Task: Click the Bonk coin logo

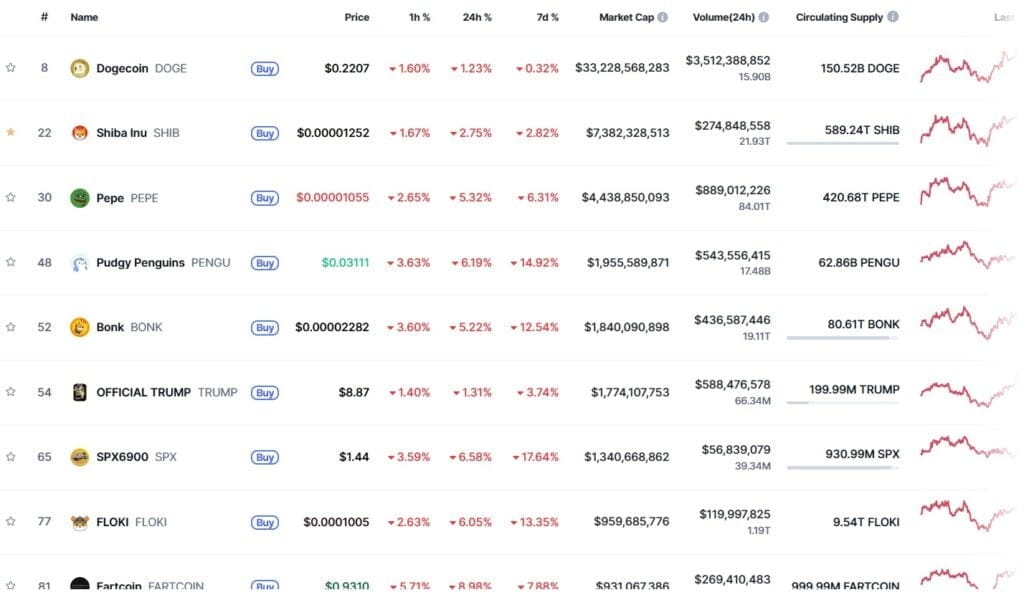Action: [x=80, y=327]
